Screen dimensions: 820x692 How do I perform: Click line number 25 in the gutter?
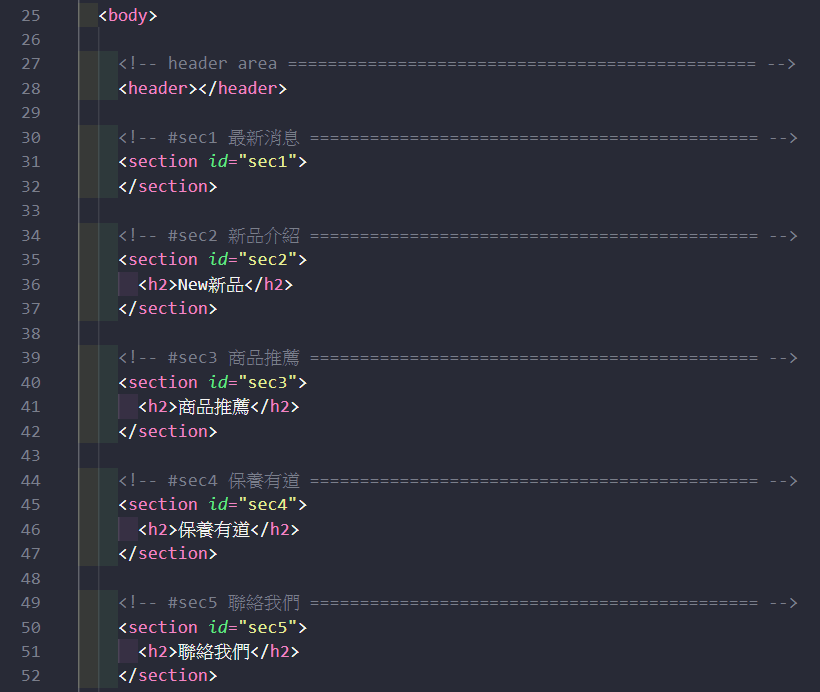(x=31, y=15)
